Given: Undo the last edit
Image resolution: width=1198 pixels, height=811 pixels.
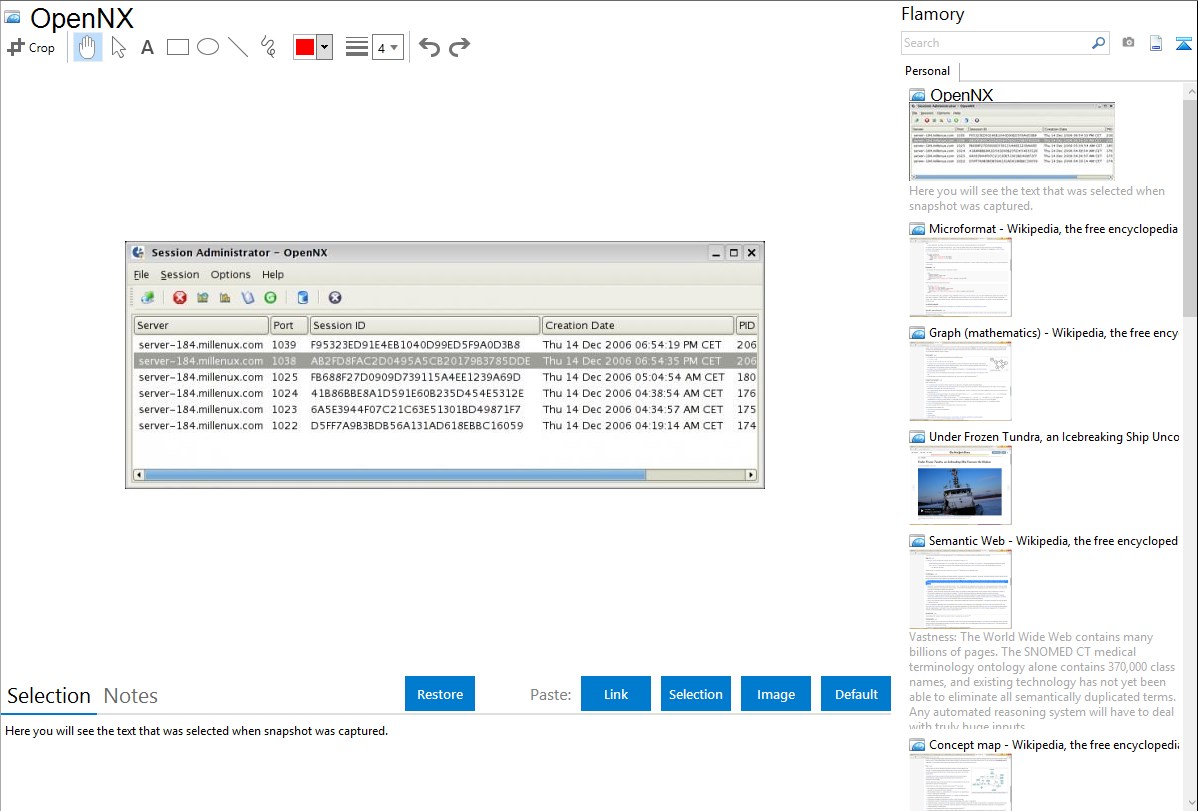Looking at the screenshot, I should point(429,47).
